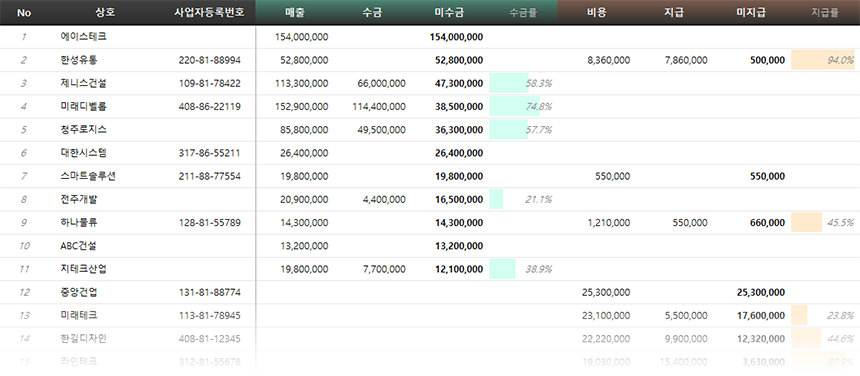Select collection value 114,400,000
Viewport: 860px width, 376px height.
coord(380,106)
